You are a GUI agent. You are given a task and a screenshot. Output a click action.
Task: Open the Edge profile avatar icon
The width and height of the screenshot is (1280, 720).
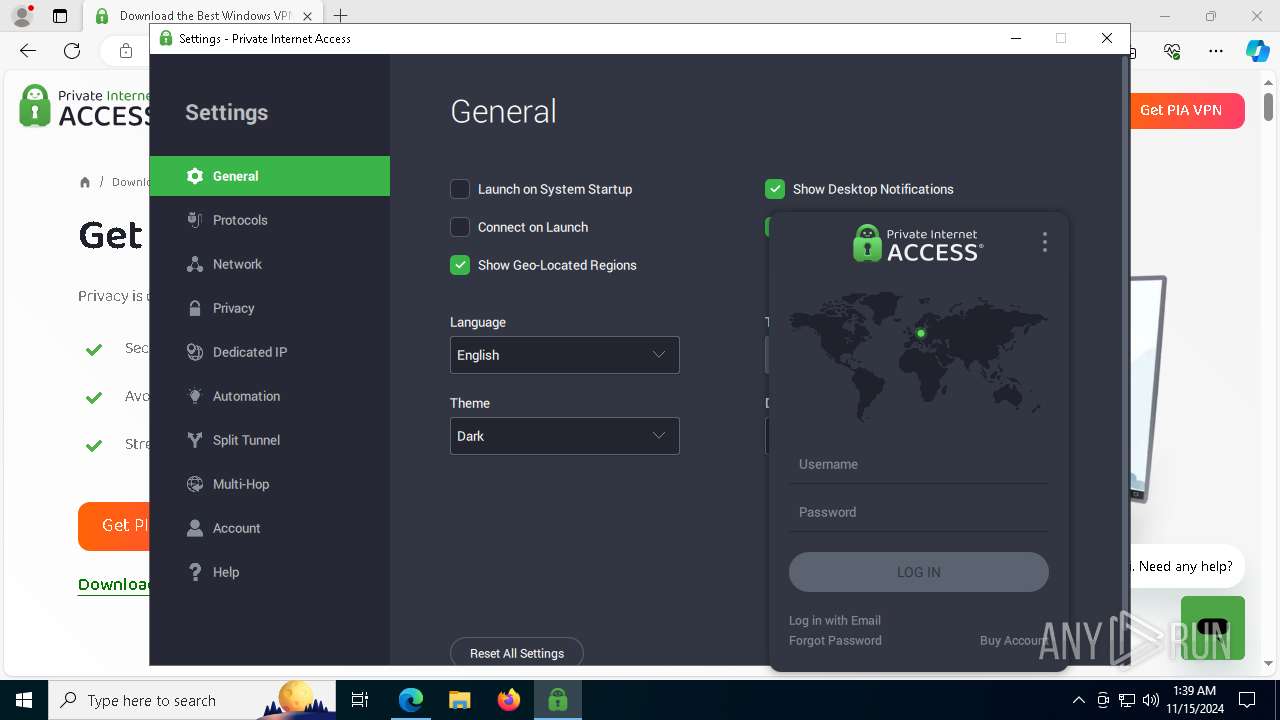click(x=22, y=16)
